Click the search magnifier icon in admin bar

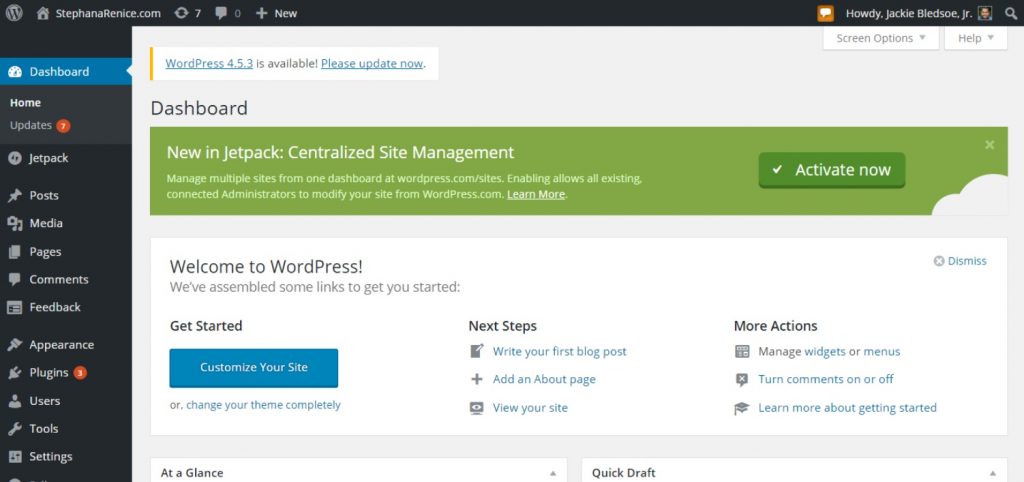click(1010, 13)
